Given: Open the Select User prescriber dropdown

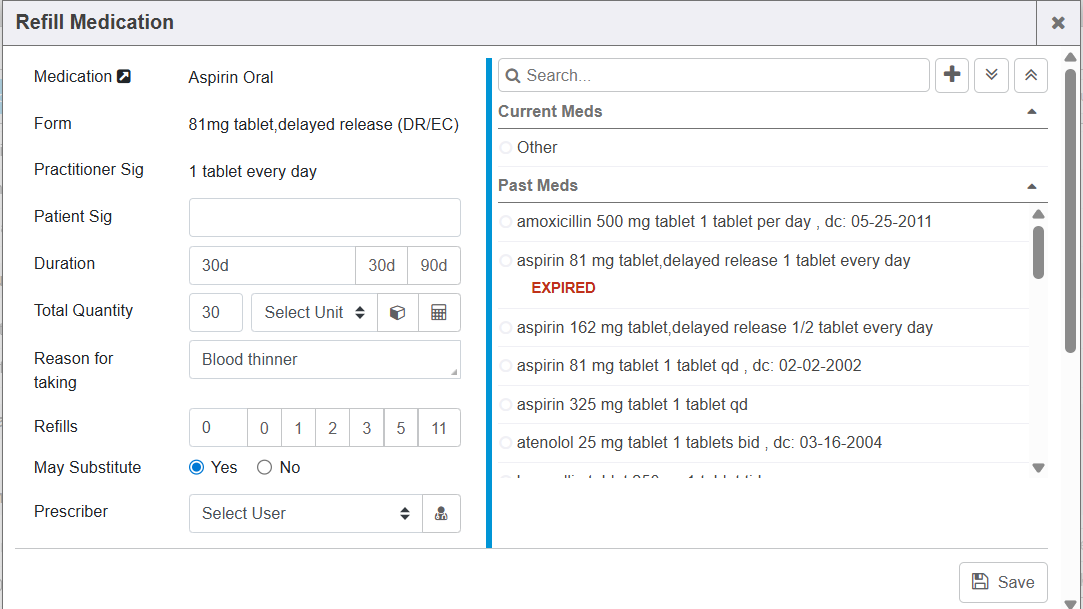Looking at the screenshot, I should 305,513.
